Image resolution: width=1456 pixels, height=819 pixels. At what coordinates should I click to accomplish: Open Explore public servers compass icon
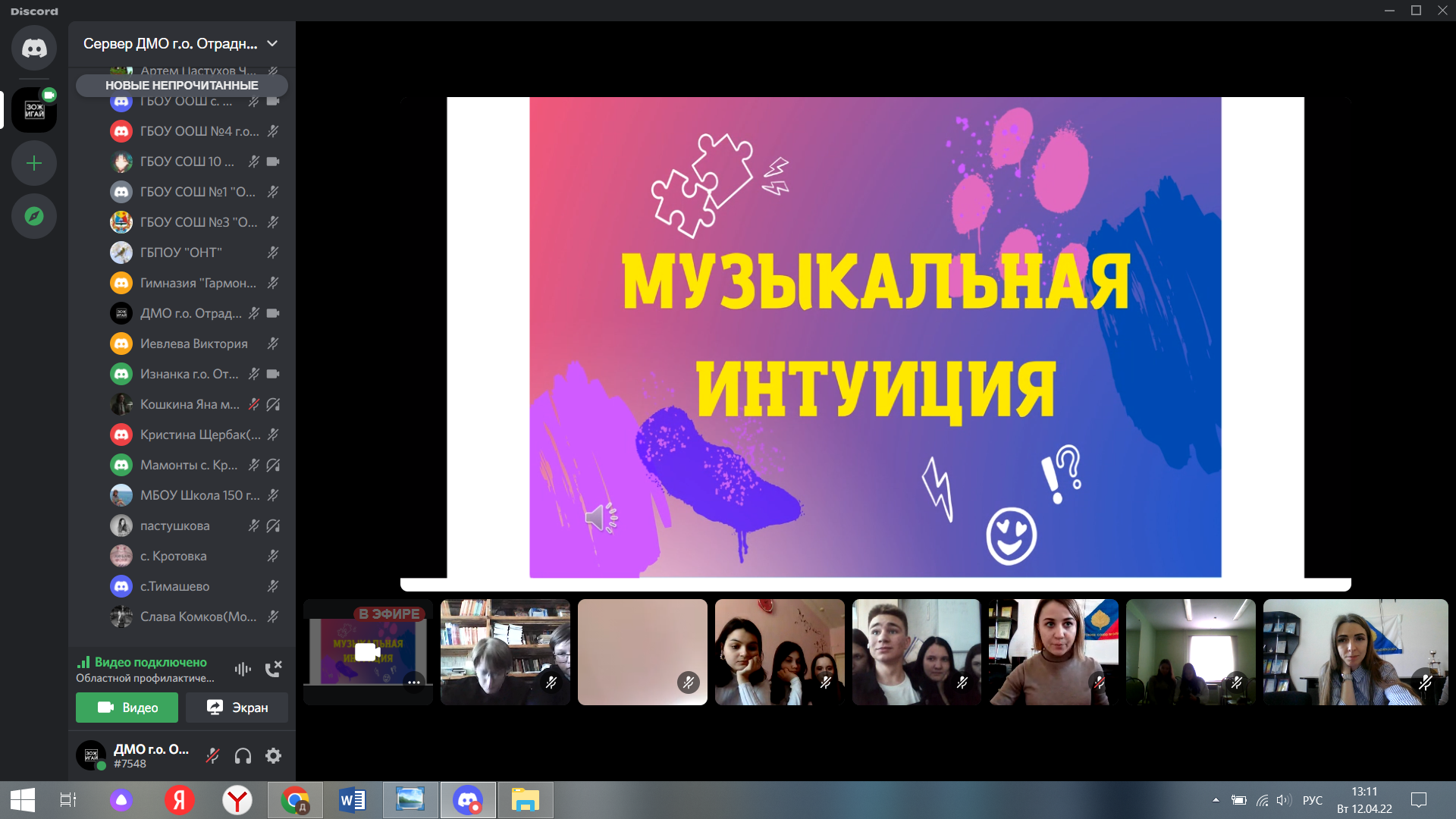pyautogui.click(x=34, y=216)
